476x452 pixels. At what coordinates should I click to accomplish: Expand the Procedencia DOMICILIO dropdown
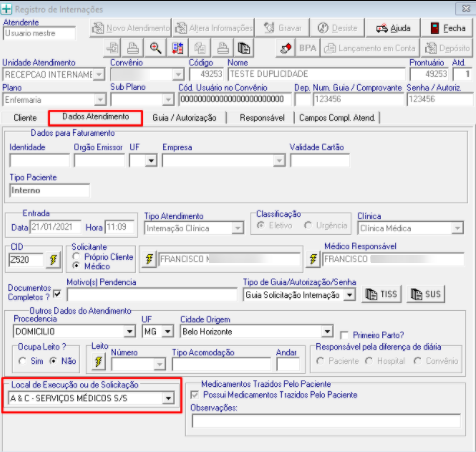(129, 331)
